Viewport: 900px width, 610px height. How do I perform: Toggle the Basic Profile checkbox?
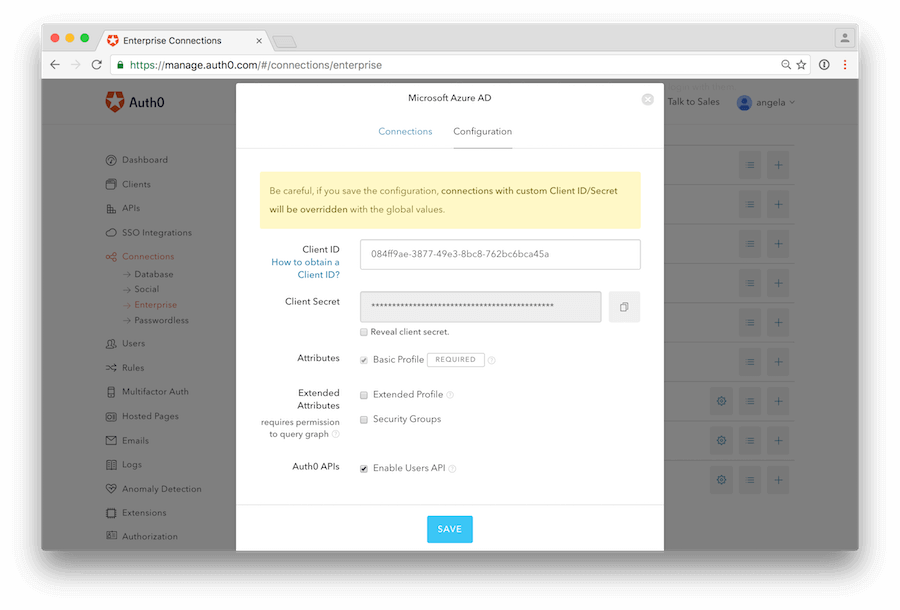364,360
